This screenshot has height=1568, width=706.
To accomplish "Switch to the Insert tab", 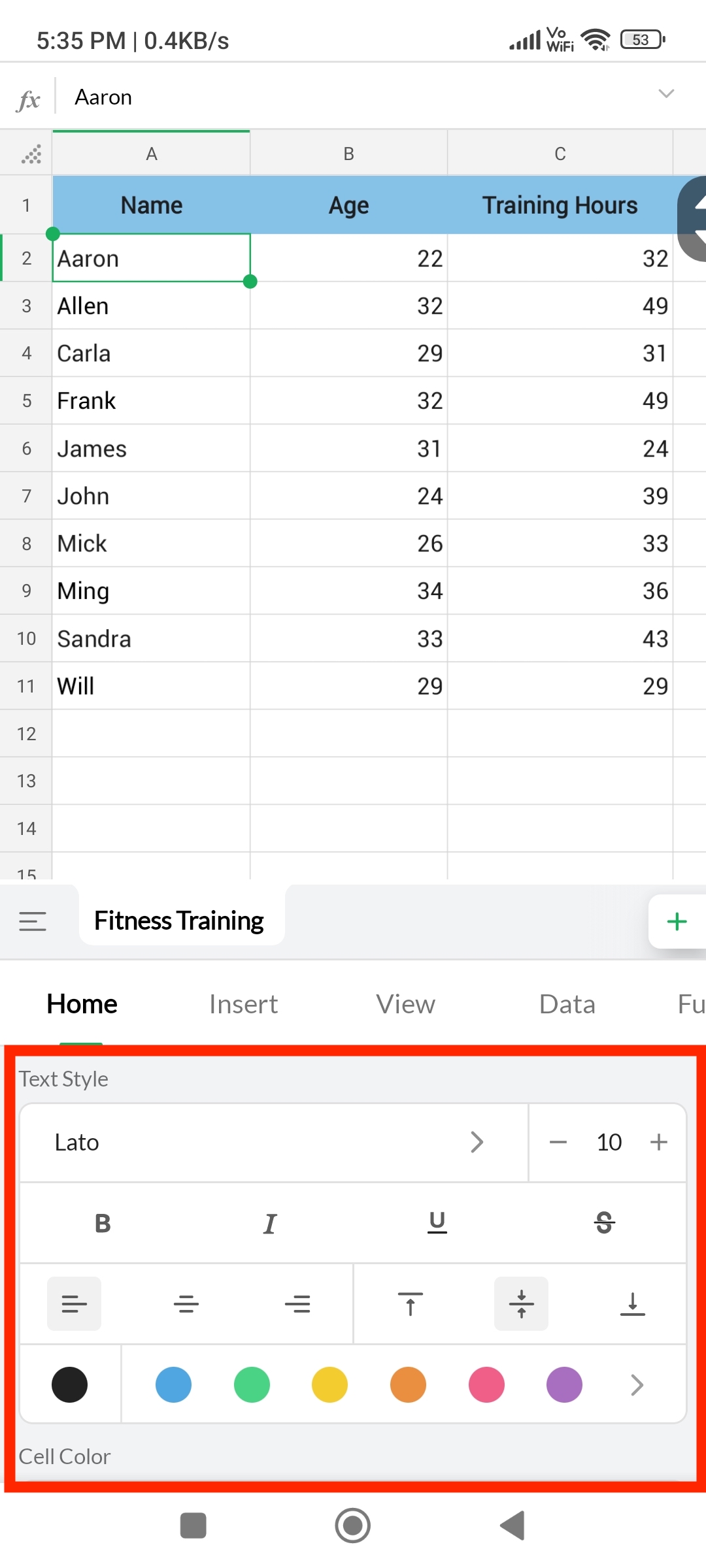I will coord(243,1004).
